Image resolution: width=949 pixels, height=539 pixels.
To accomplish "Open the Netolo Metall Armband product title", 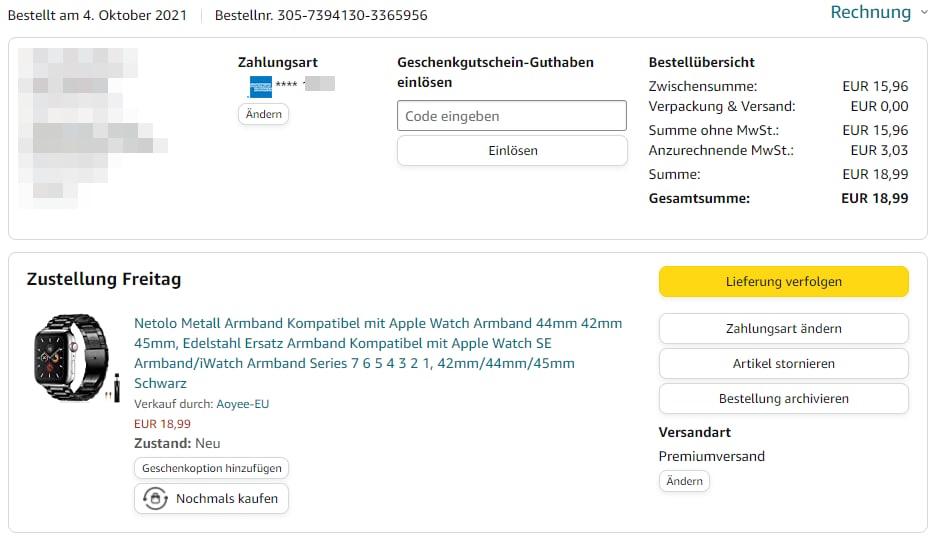I will click(x=378, y=353).
